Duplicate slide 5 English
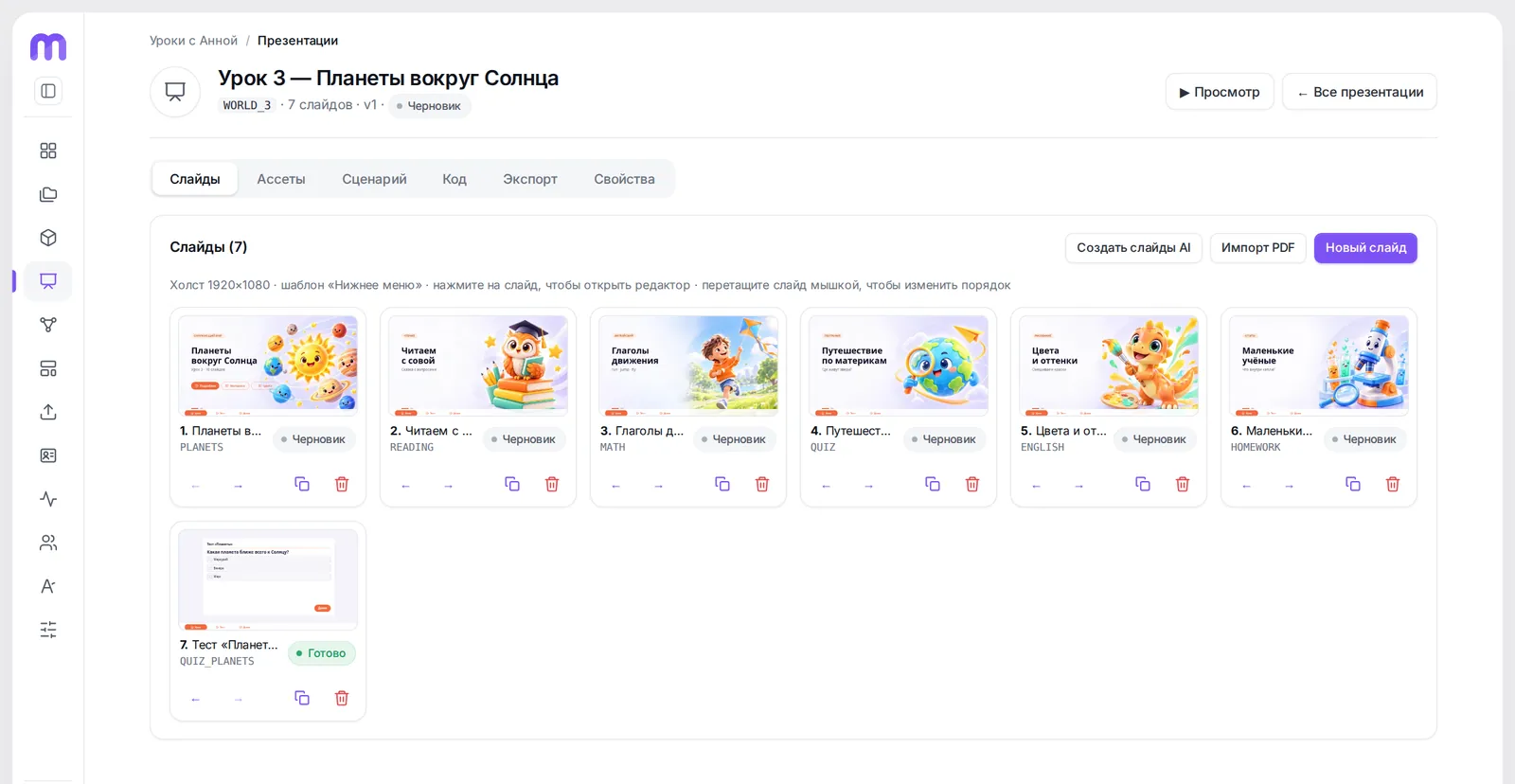Screen dimensions: 1515x784 [1143, 484]
